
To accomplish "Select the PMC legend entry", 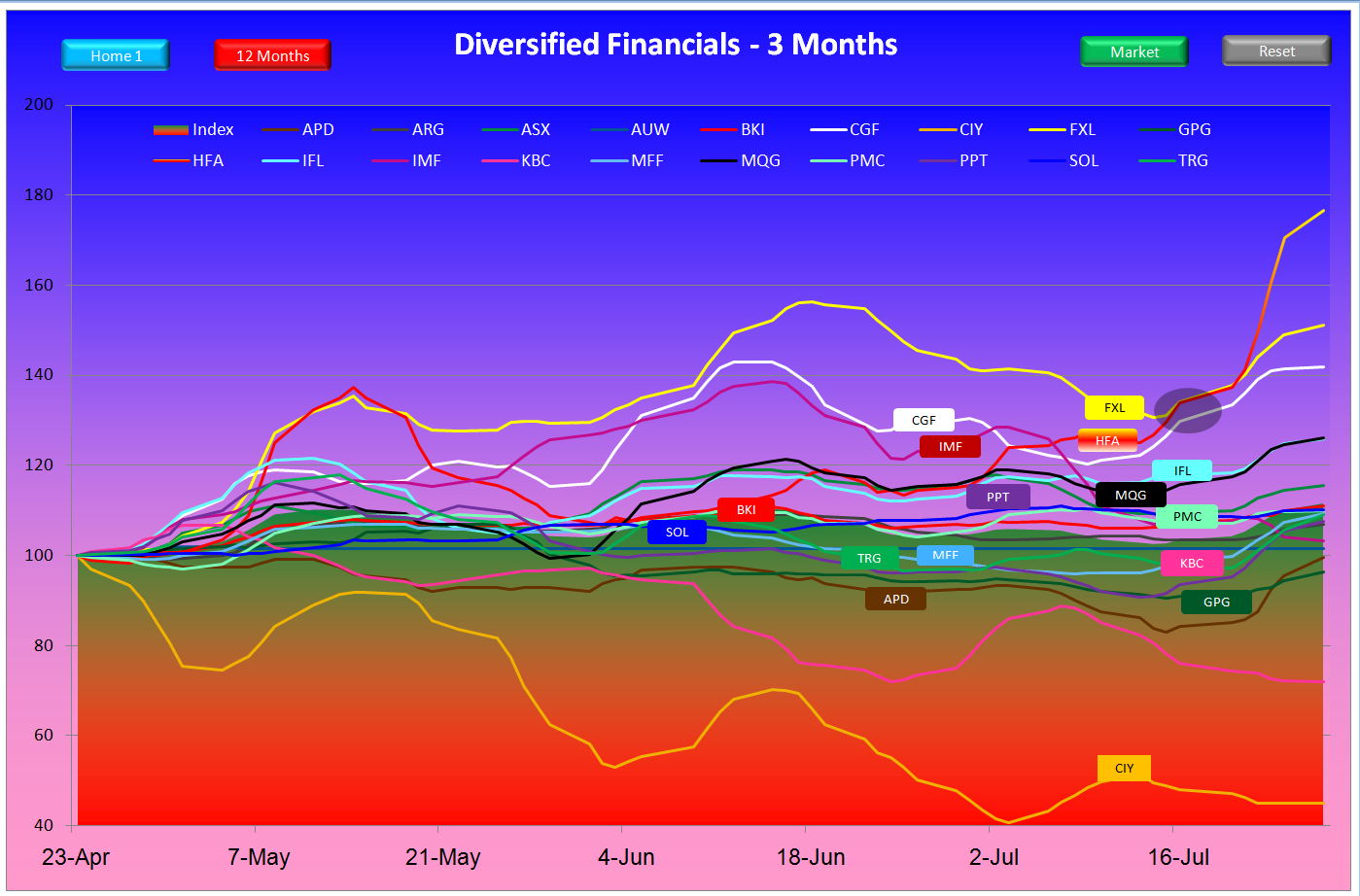I will click(848, 160).
